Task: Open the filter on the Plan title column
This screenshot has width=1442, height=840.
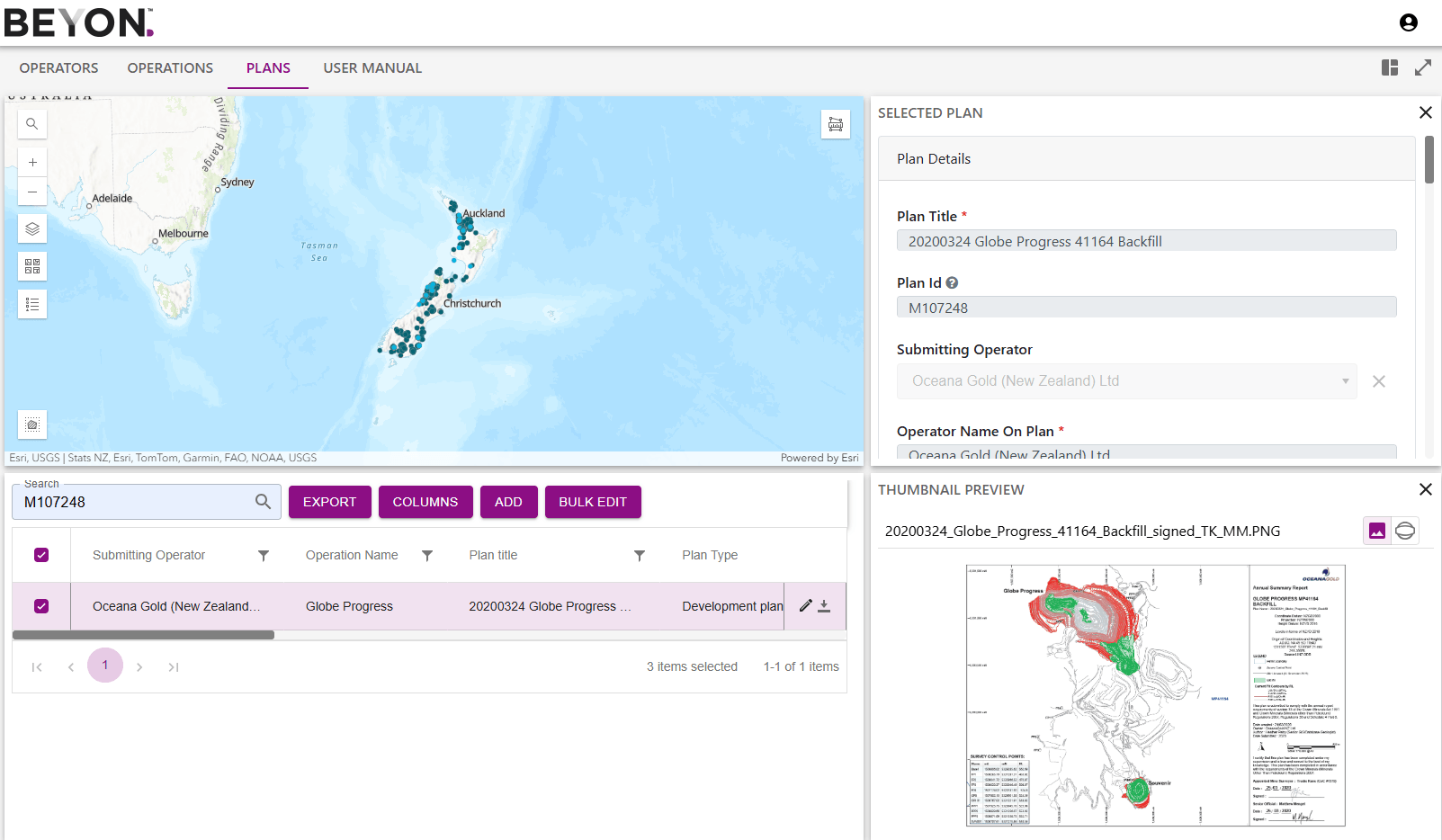Action: (639, 556)
